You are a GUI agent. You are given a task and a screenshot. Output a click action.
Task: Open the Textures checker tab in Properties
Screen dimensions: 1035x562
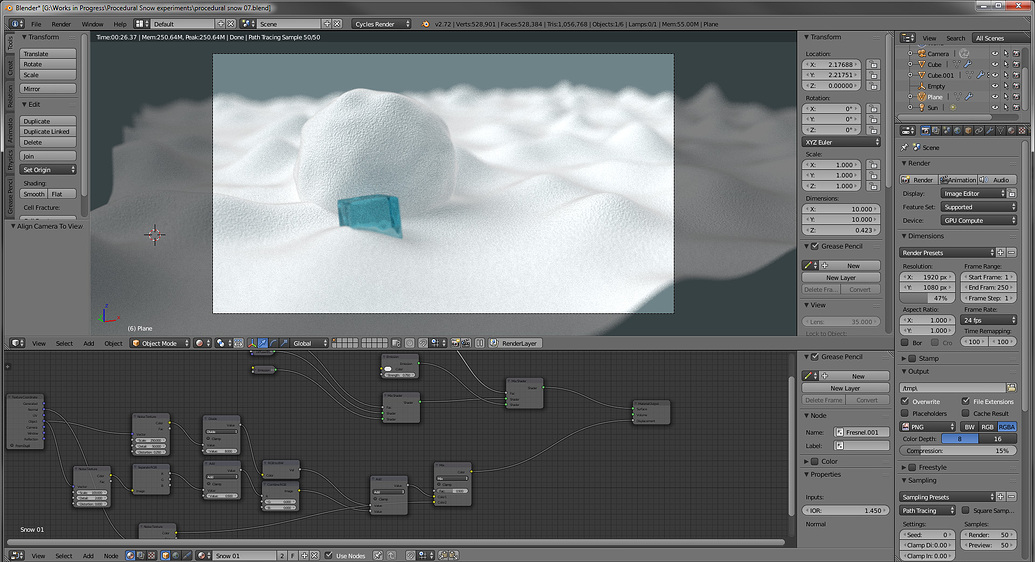(1022, 131)
